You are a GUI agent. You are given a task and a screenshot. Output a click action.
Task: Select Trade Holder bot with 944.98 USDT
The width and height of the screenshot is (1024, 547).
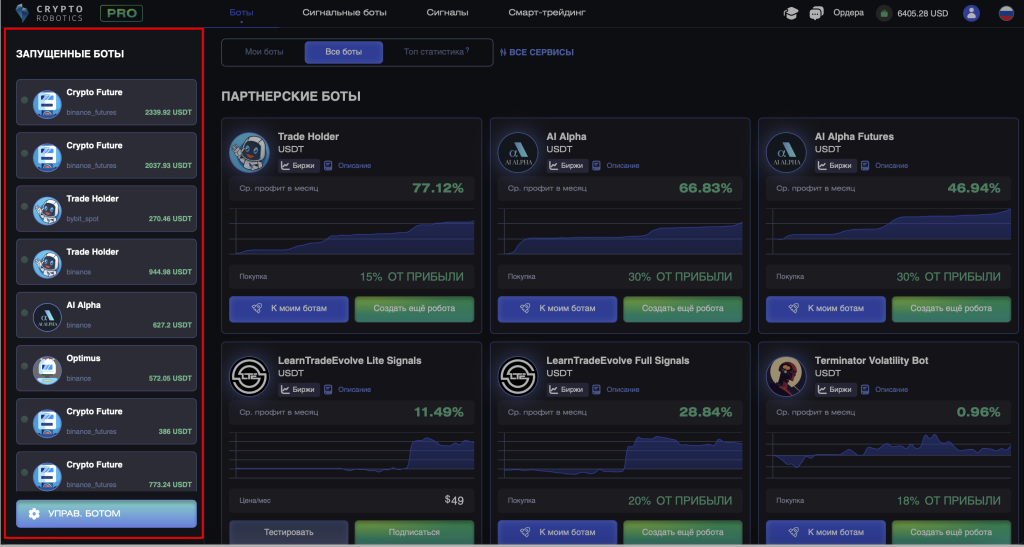tap(106, 262)
